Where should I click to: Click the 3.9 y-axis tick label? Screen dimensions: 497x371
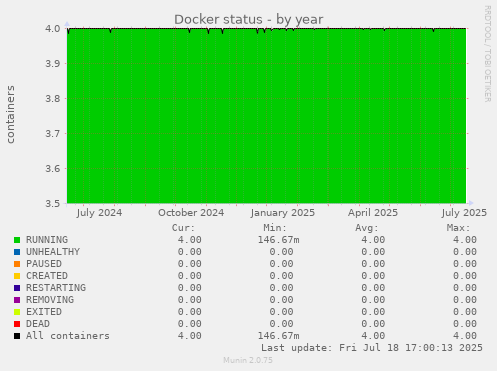click(53, 63)
